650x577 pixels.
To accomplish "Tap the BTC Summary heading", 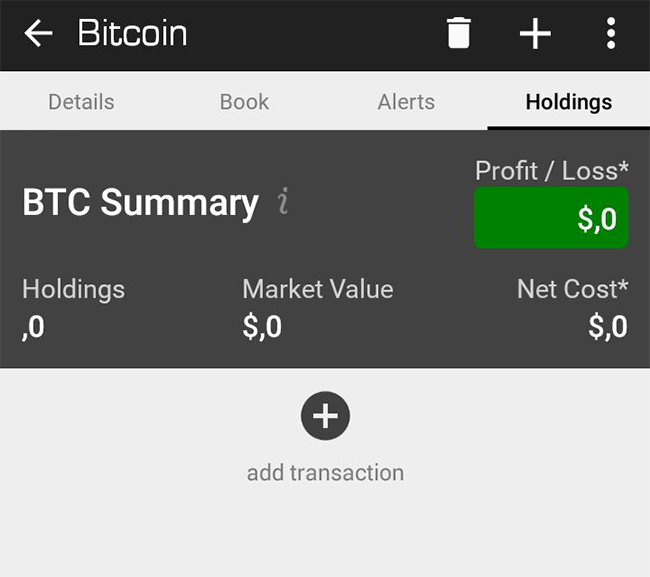I will point(140,202).
